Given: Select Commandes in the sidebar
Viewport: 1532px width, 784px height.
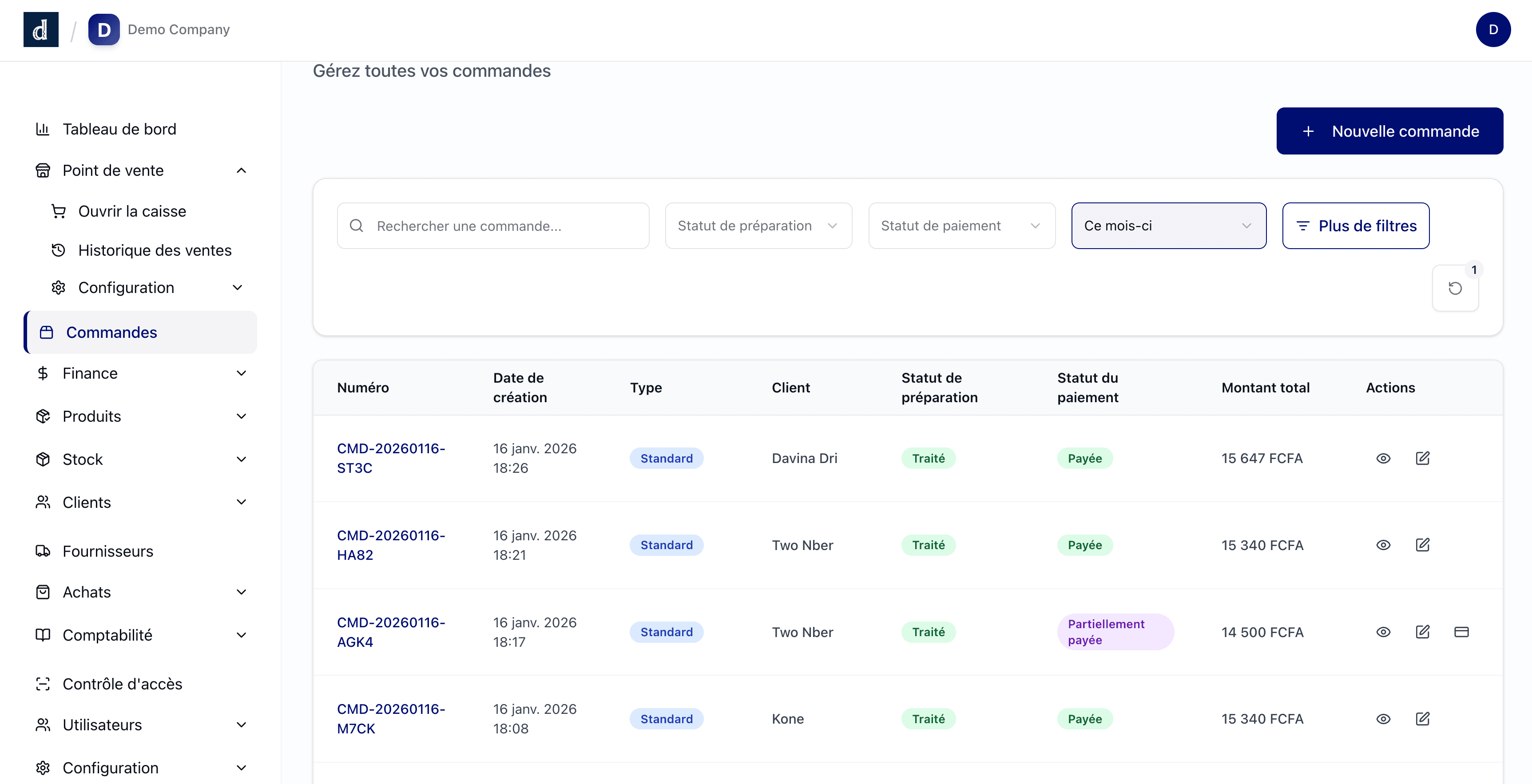Looking at the screenshot, I should pyautogui.click(x=111, y=332).
